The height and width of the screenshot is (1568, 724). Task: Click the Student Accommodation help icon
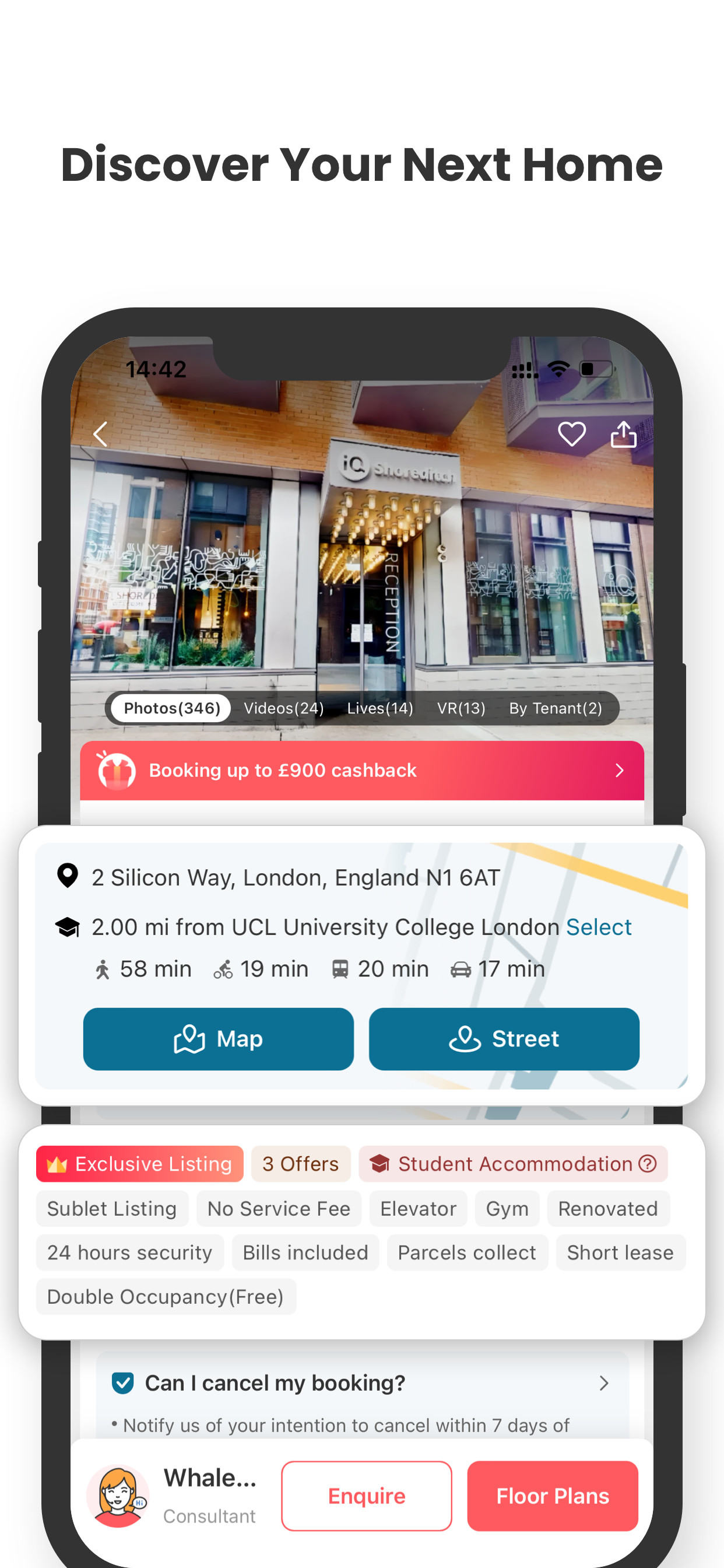(647, 1163)
